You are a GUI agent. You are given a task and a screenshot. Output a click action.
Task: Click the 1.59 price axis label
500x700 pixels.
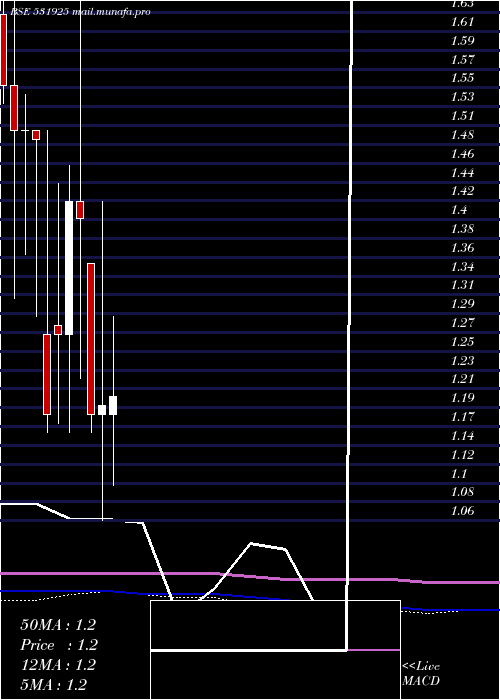click(463, 41)
